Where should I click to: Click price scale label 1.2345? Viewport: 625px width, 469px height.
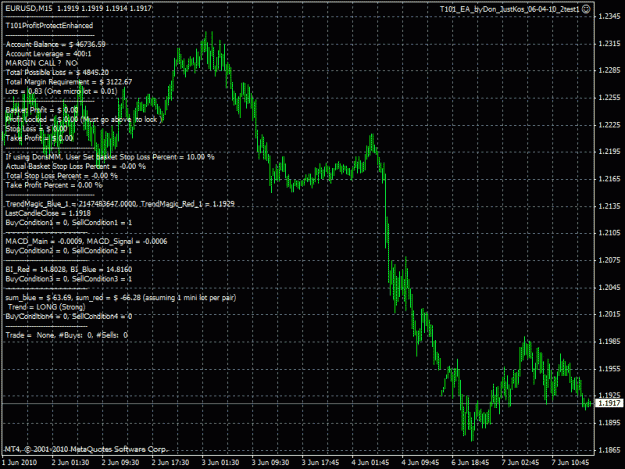coord(610,16)
